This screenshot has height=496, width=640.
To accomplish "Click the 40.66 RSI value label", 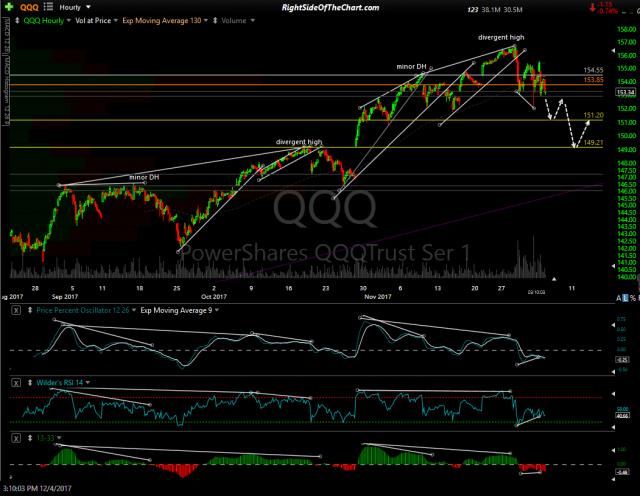I will (x=622, y=416).
